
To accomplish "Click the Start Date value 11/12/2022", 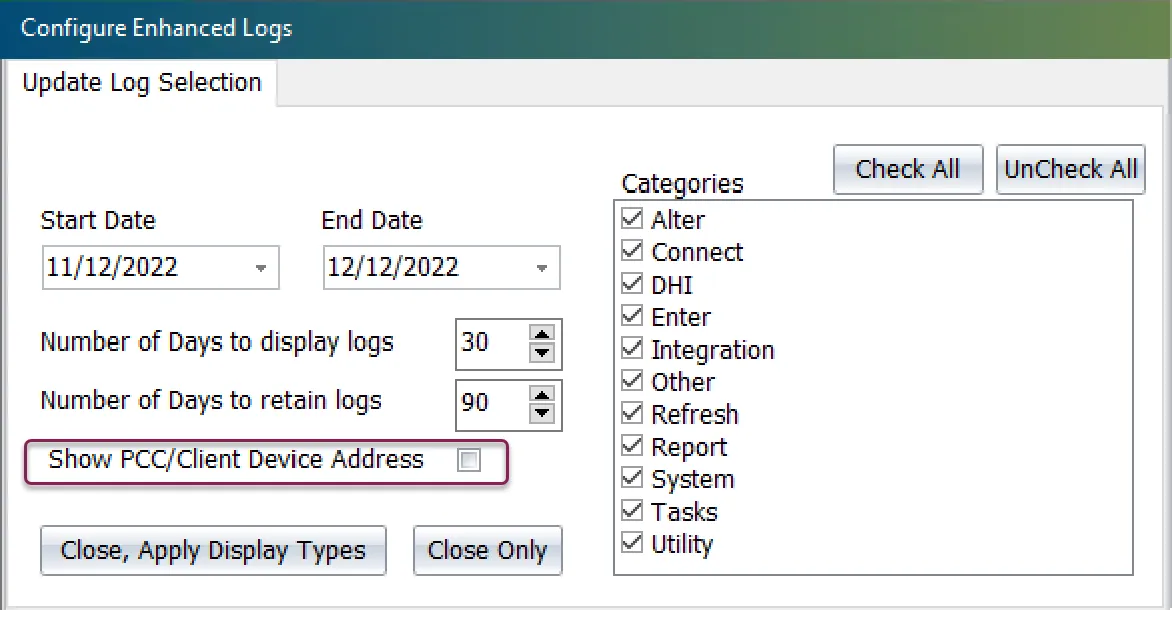I will coord(112,267).
